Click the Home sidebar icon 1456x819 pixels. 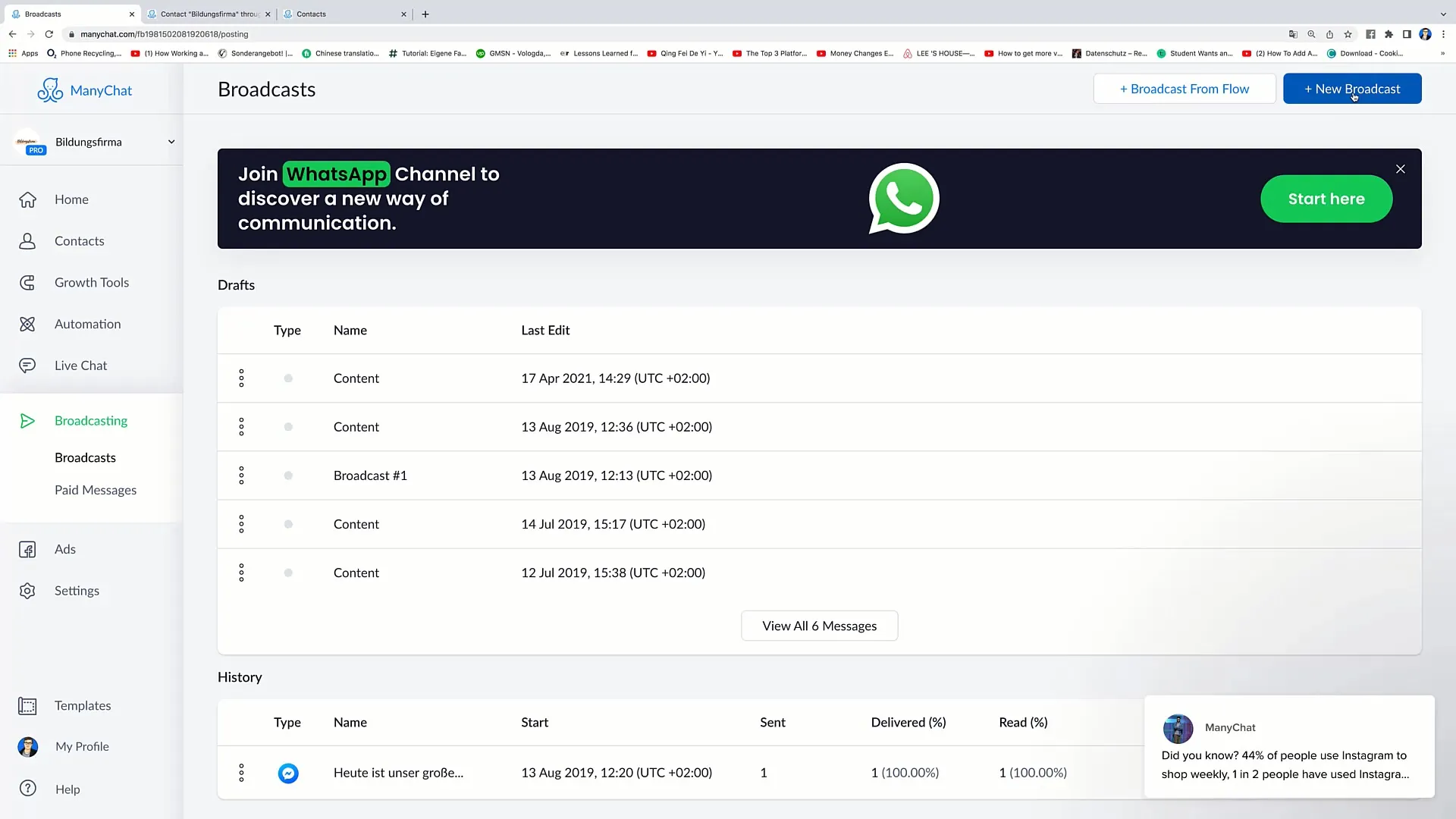[x=27, y=199]
